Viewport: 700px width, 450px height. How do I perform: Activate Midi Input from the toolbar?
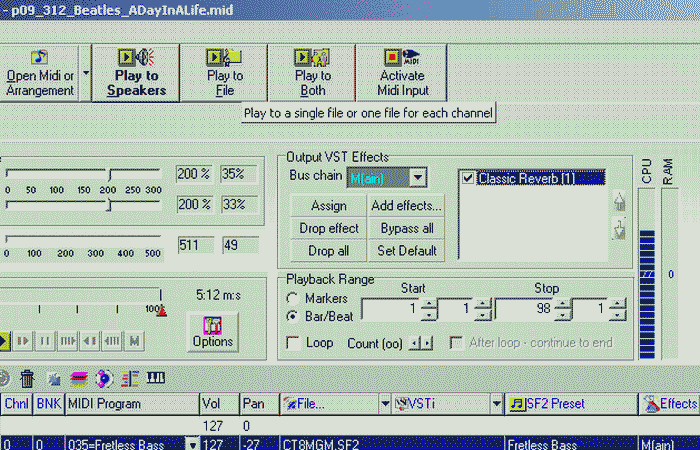(x=401, y=72)
